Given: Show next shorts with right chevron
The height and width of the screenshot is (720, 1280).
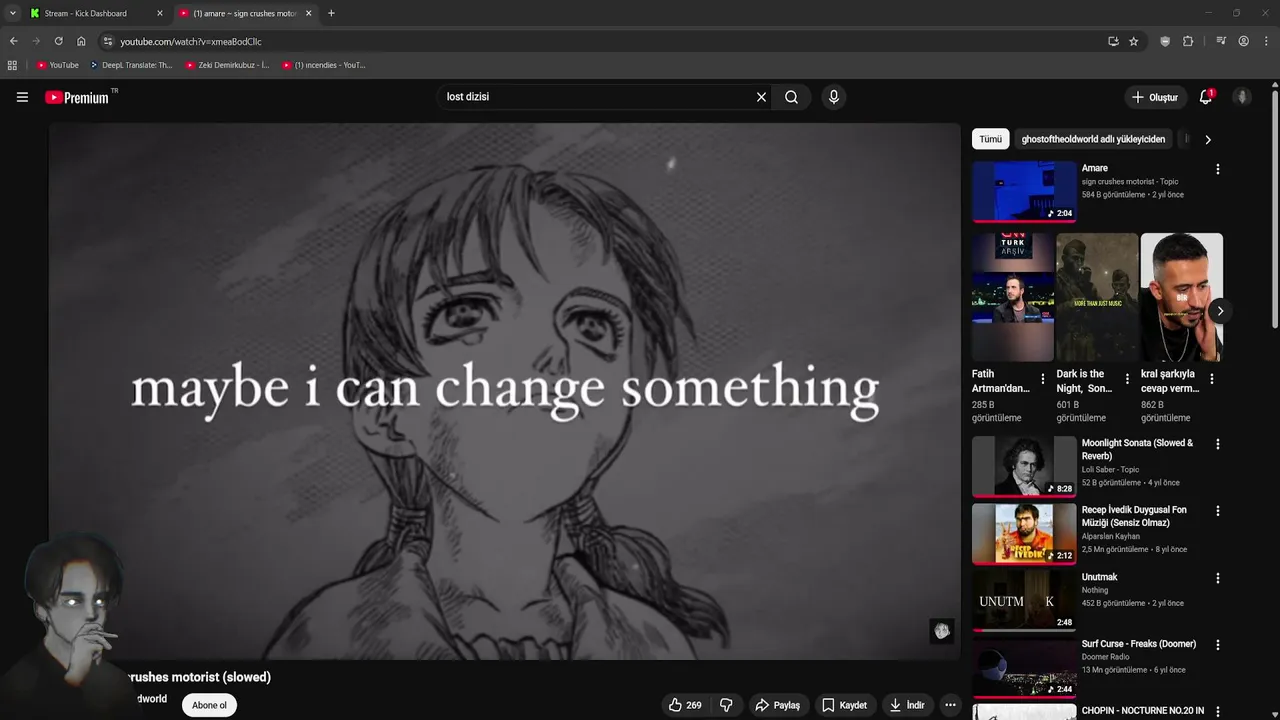Looking at the screenshot, I should (x=1219, y=311).
